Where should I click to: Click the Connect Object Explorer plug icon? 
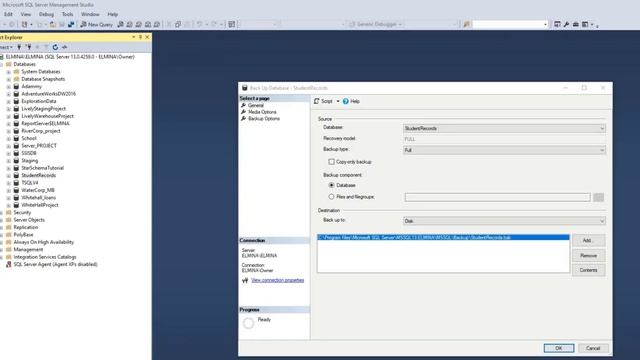[19, 47]
